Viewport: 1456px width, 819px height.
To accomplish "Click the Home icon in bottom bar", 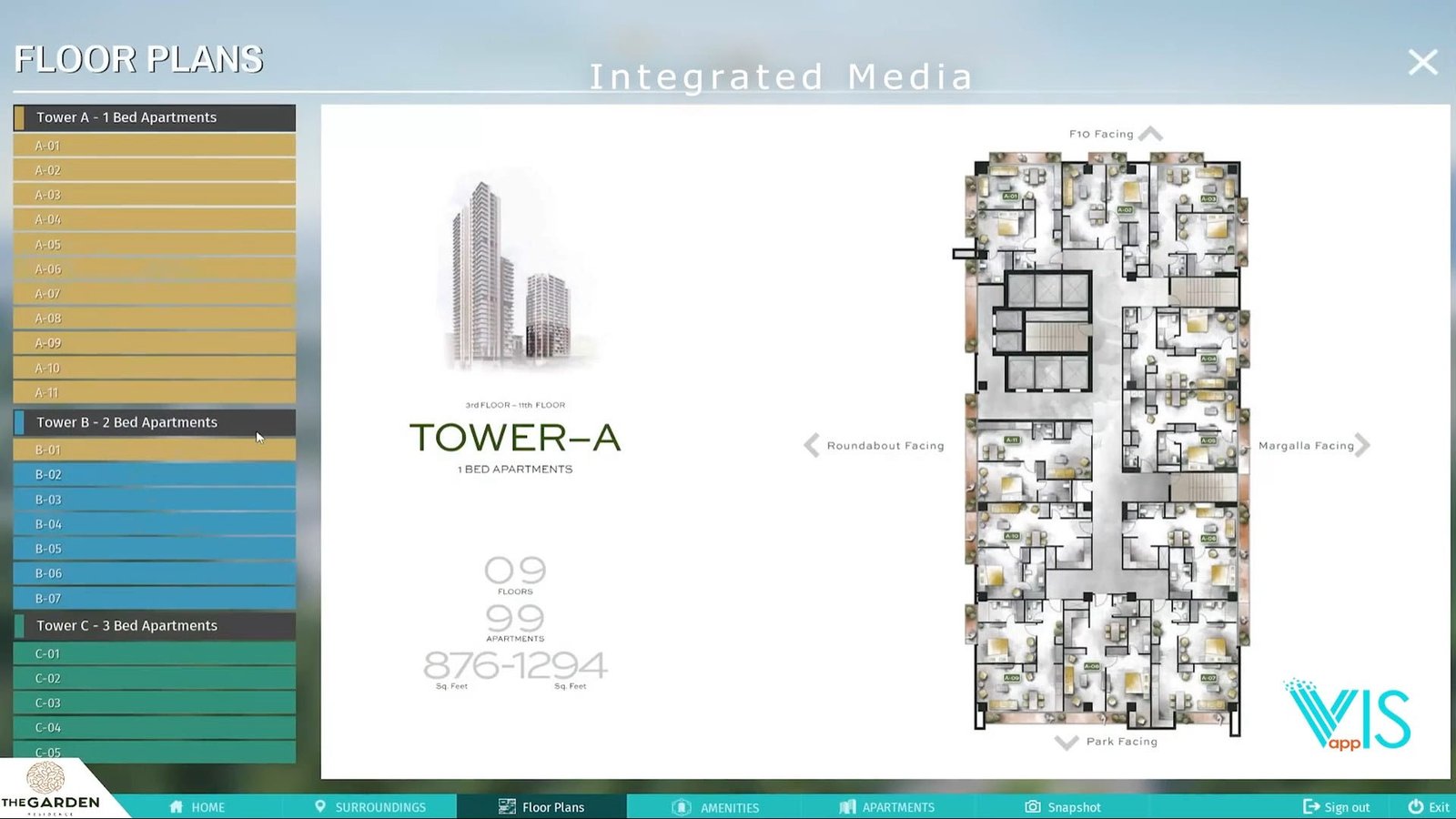I will (x=177, y=807).
